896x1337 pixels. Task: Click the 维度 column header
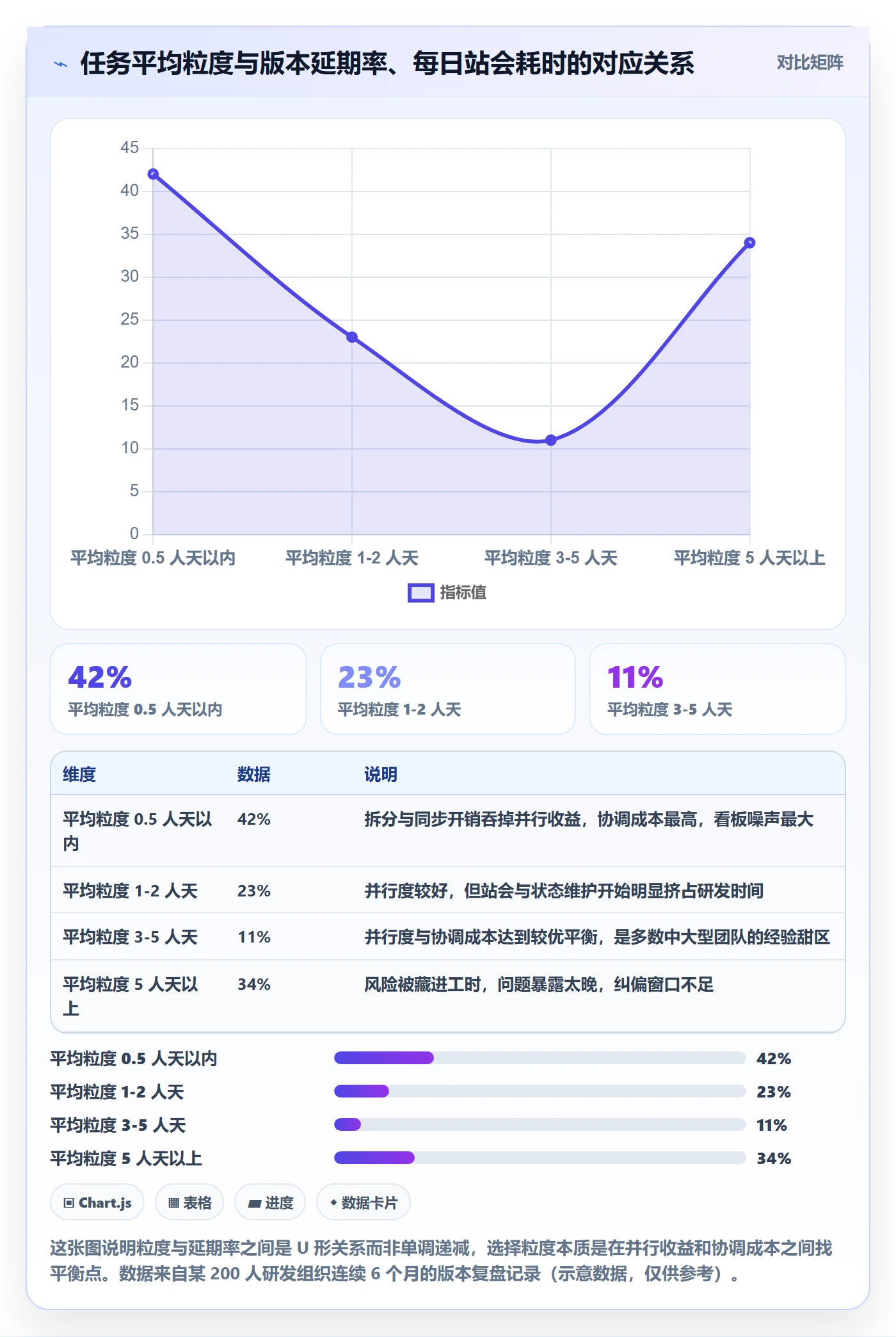pos(79,774)
